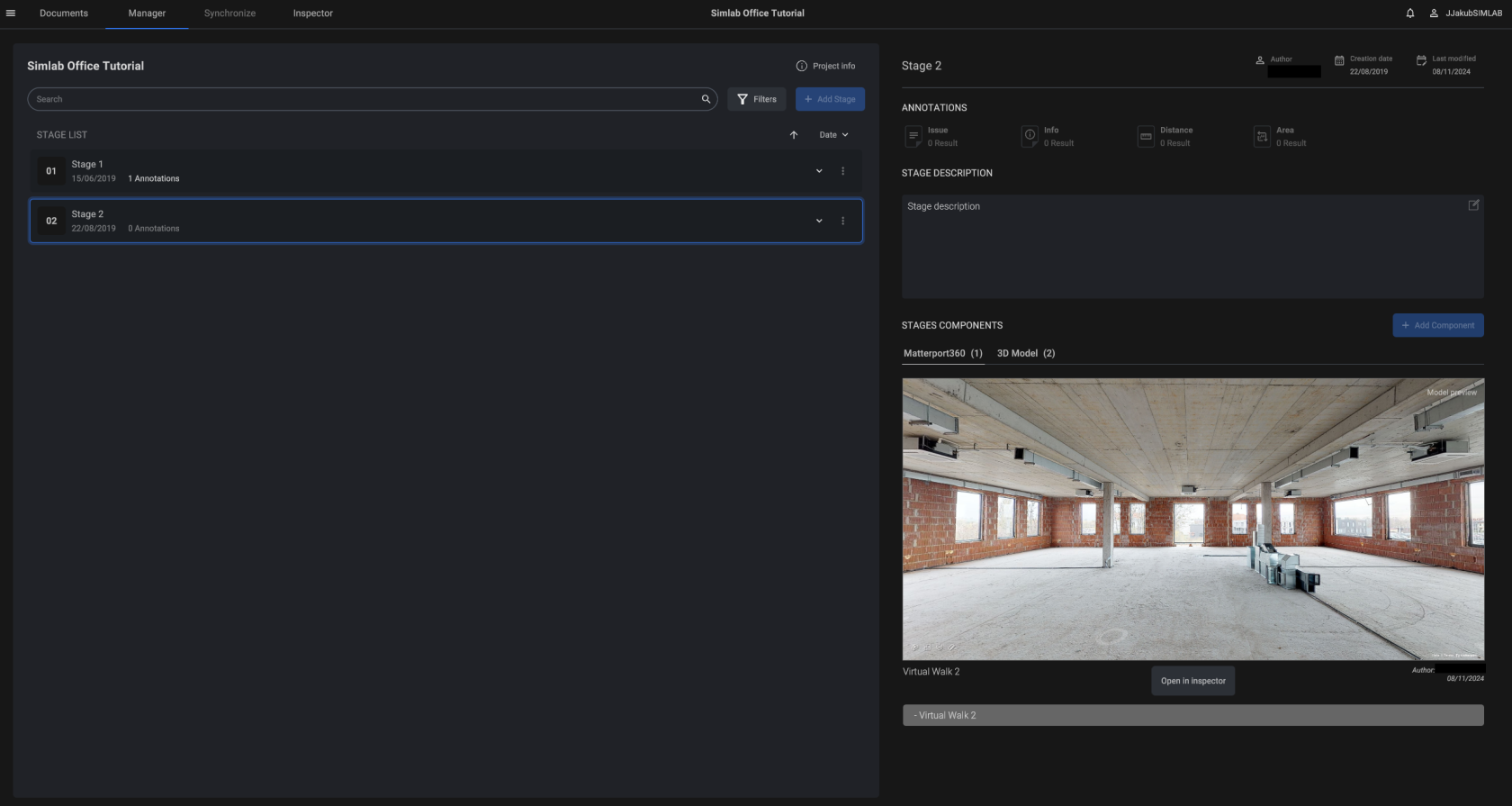Expand Stage 2 row chevron
1512x806 pixels.
819,221
